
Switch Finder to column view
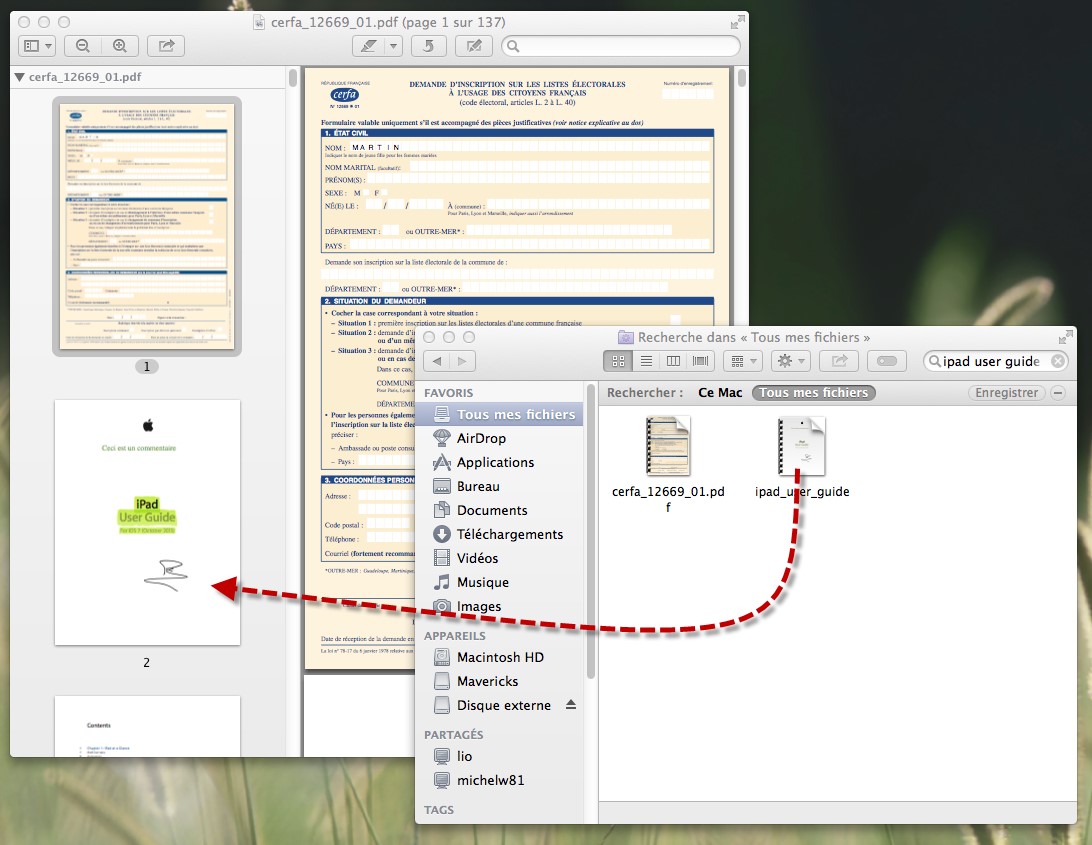[672, 361]
